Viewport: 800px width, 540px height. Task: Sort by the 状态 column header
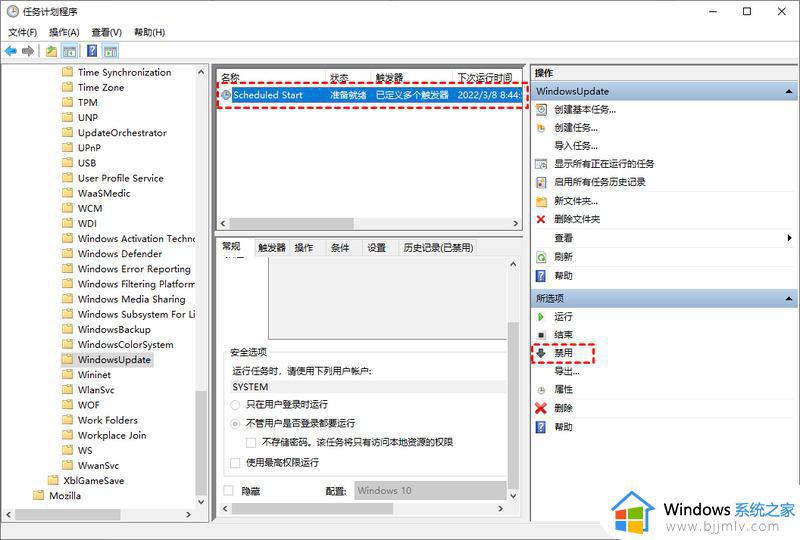point(348,78)
